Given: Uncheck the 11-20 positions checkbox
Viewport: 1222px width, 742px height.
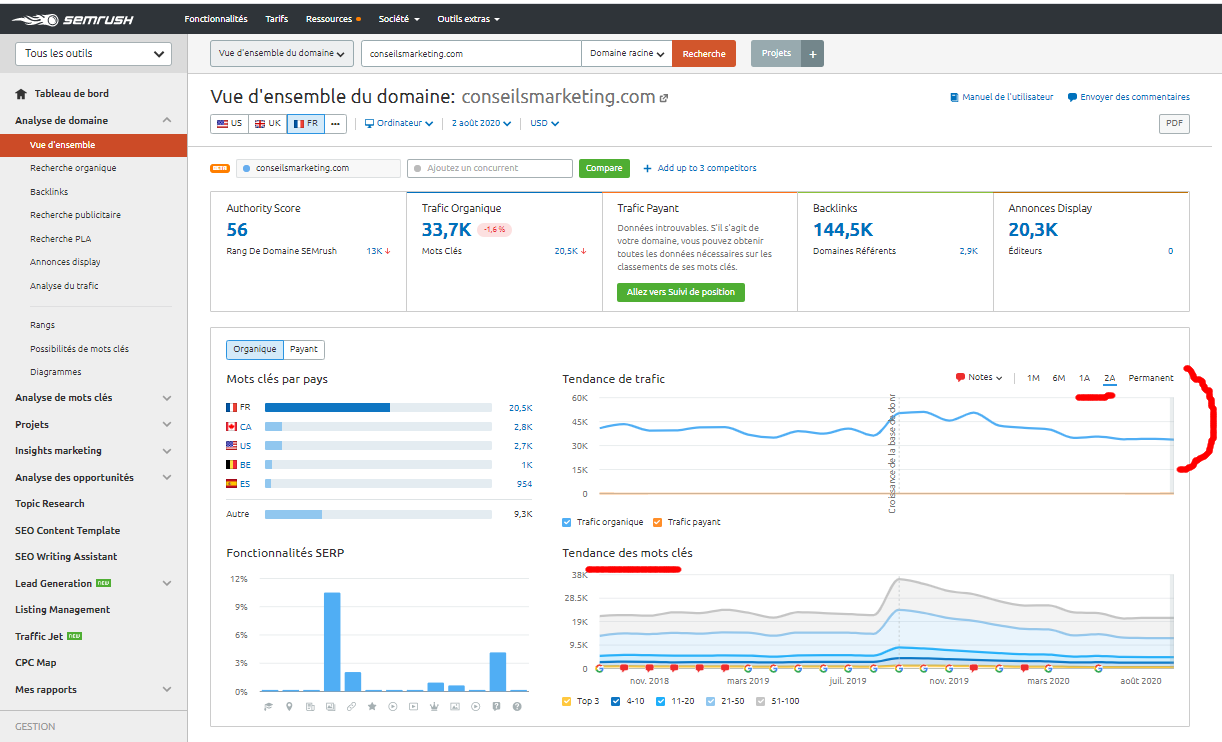Looking at the screenshot, I should point(661,701).
